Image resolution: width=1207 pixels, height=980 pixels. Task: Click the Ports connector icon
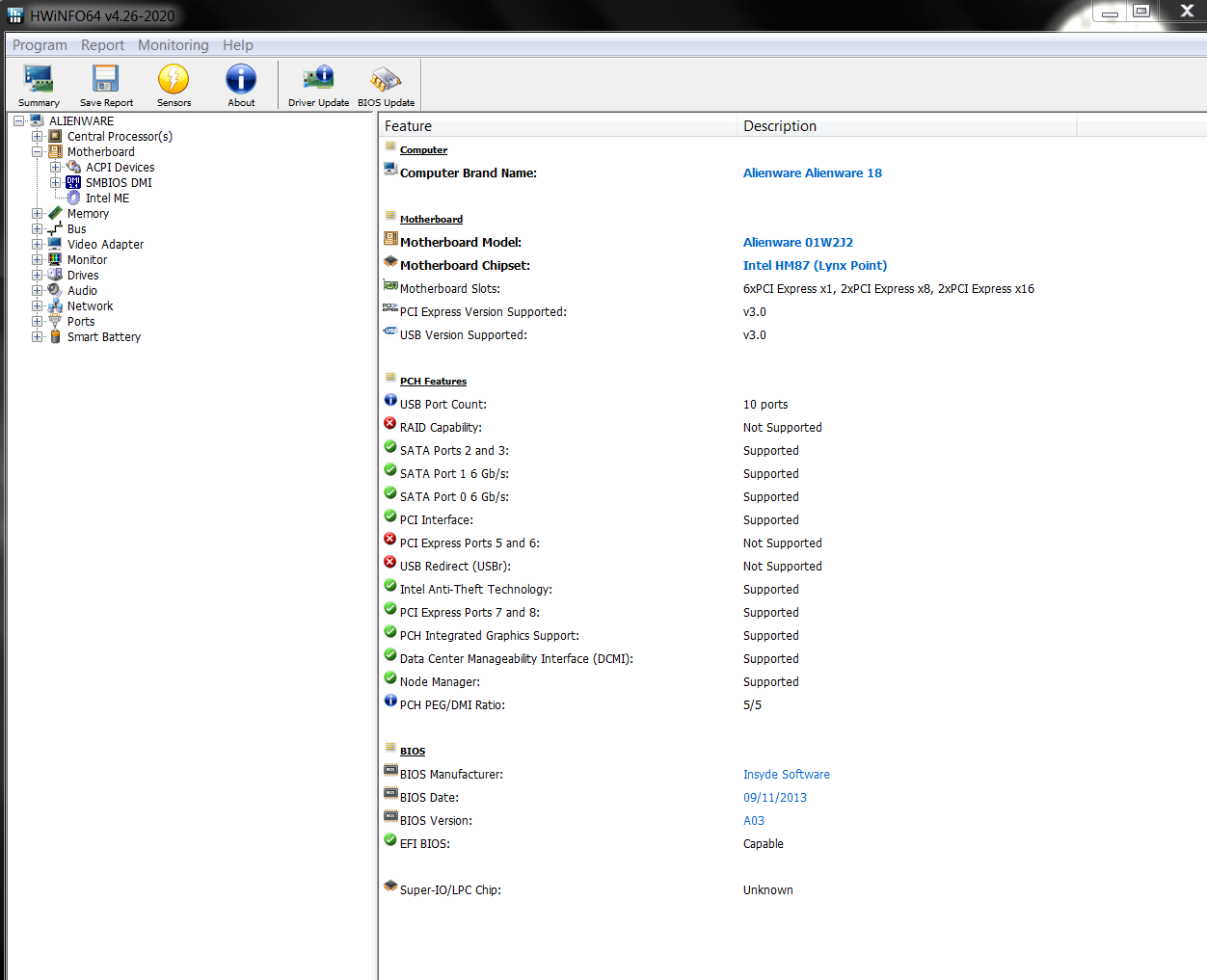tap(55, 321)
